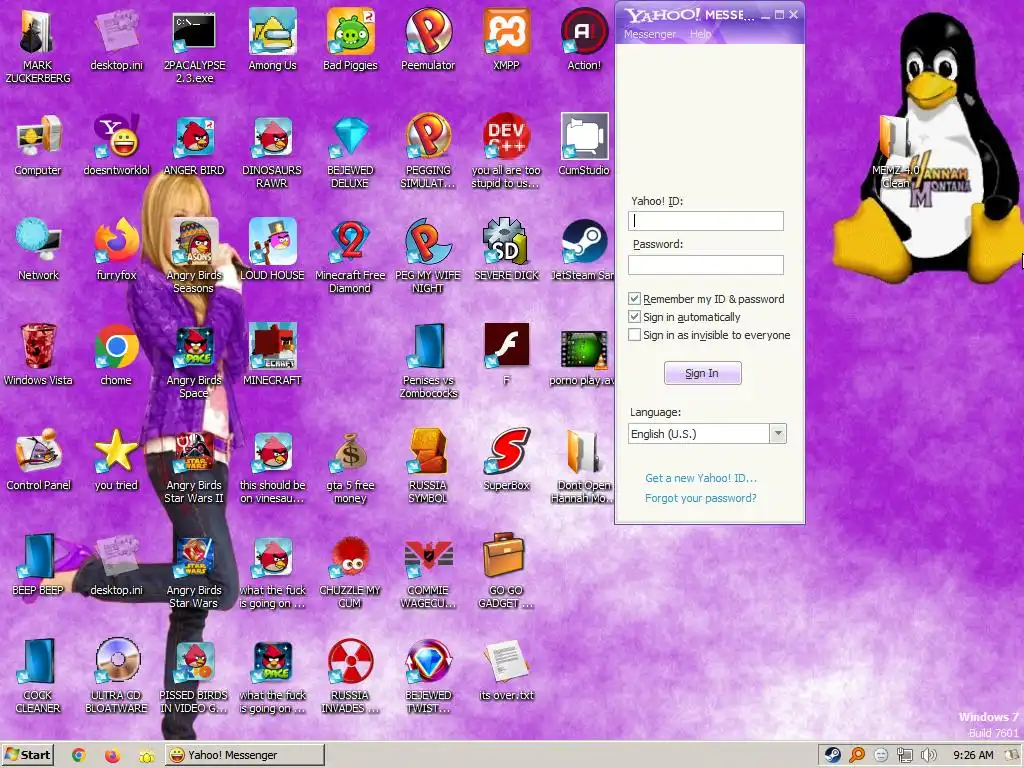Image resolution: width=1024 pixels, height=768 pixels.
Task: Click the Sign In button
Action: tap(703, 373)
